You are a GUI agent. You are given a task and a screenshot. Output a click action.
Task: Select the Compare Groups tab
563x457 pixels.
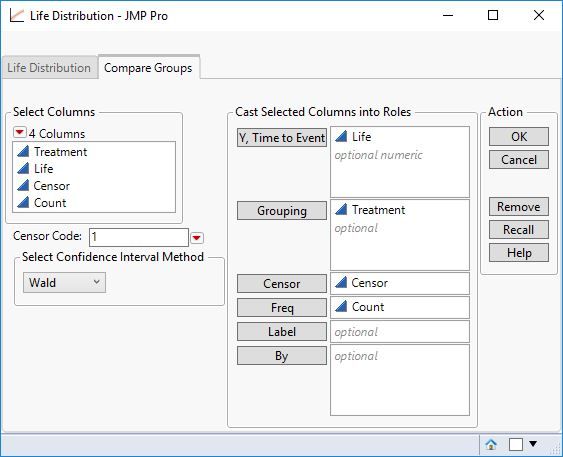(148, 67)
